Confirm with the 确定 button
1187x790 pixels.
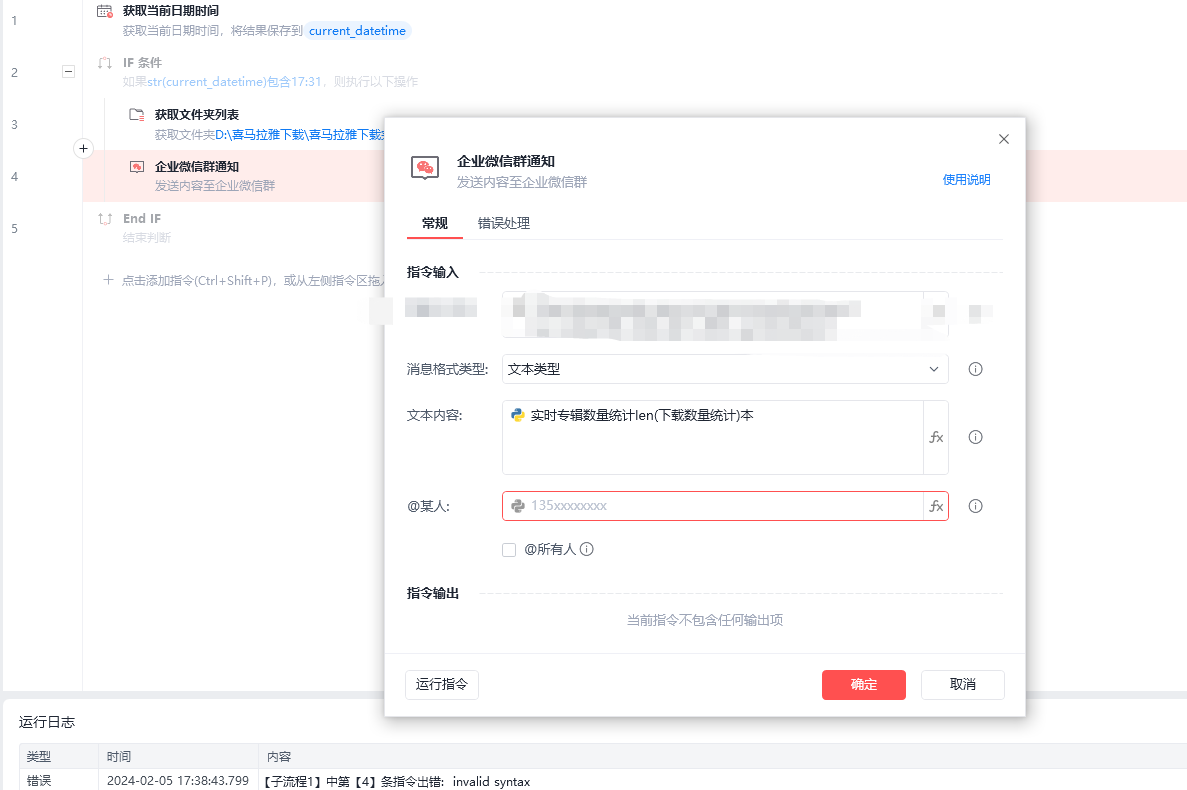point(864,685)
